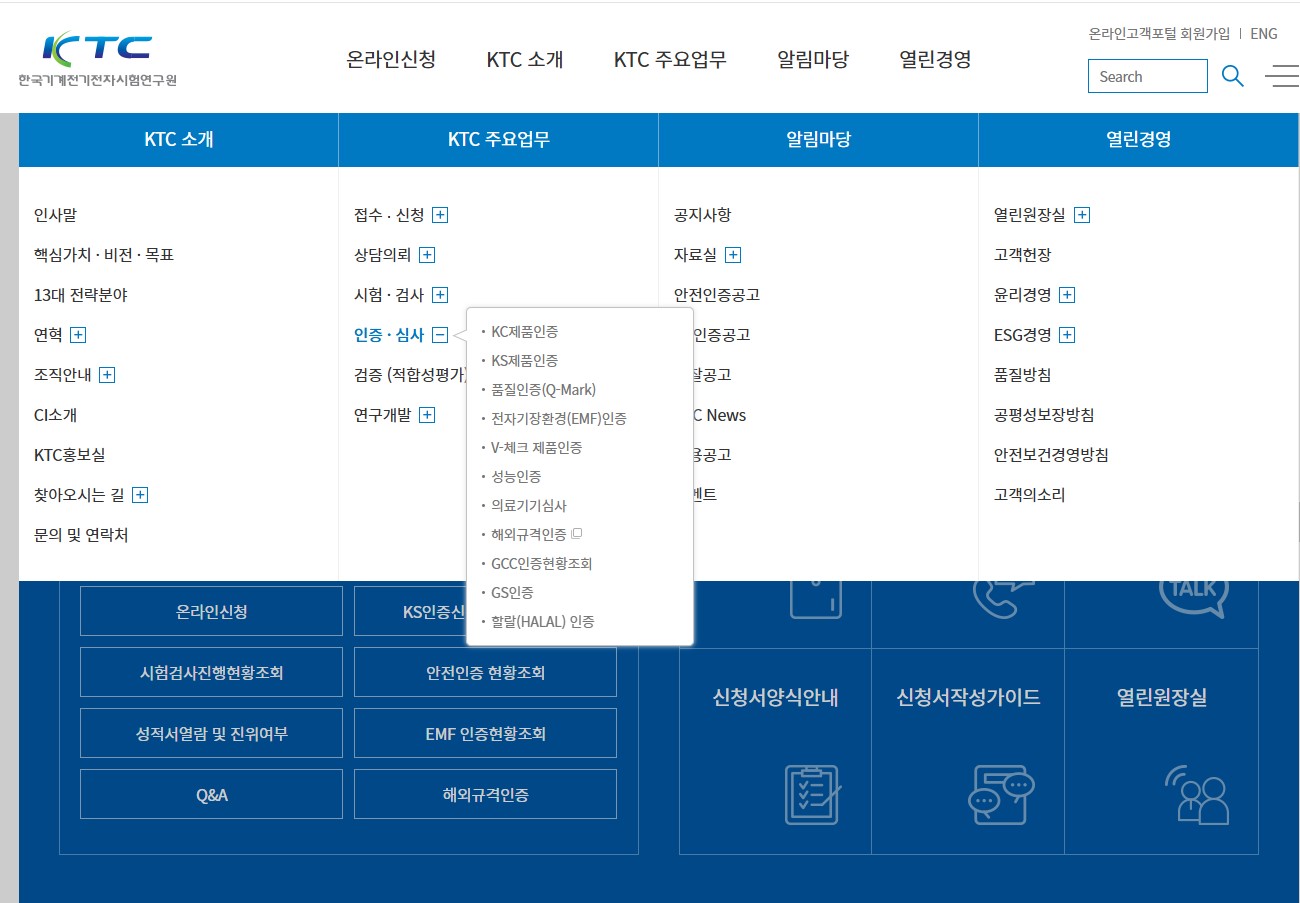Open the 고객헌장 link

pos(1022,255)
